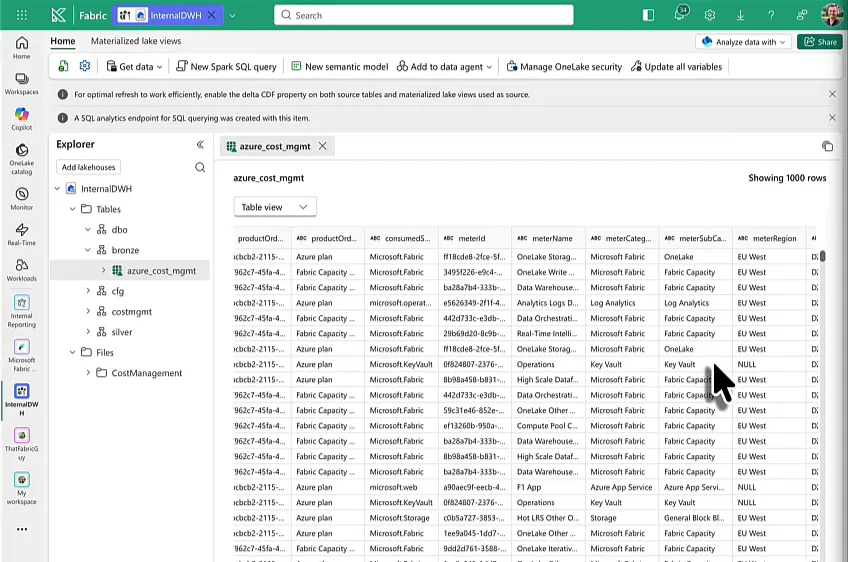The width and height of the screenshot is (848, 562).
Task: Open lakehouse settings gear in the toolbar
Action: (x=85, y=66)
